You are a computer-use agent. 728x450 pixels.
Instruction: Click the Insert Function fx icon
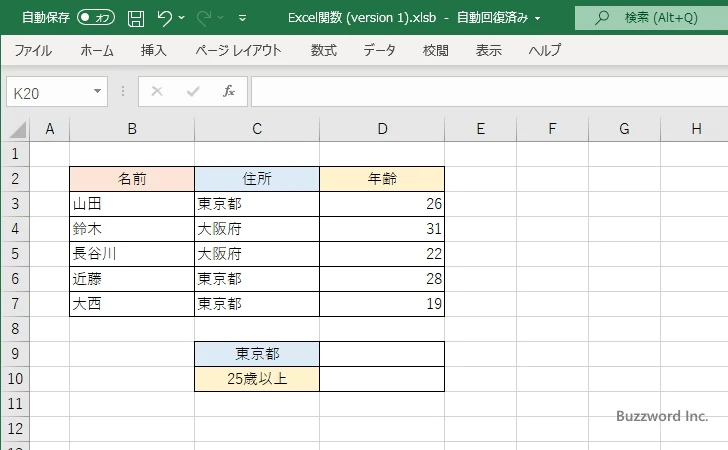(x=229, y=91)
